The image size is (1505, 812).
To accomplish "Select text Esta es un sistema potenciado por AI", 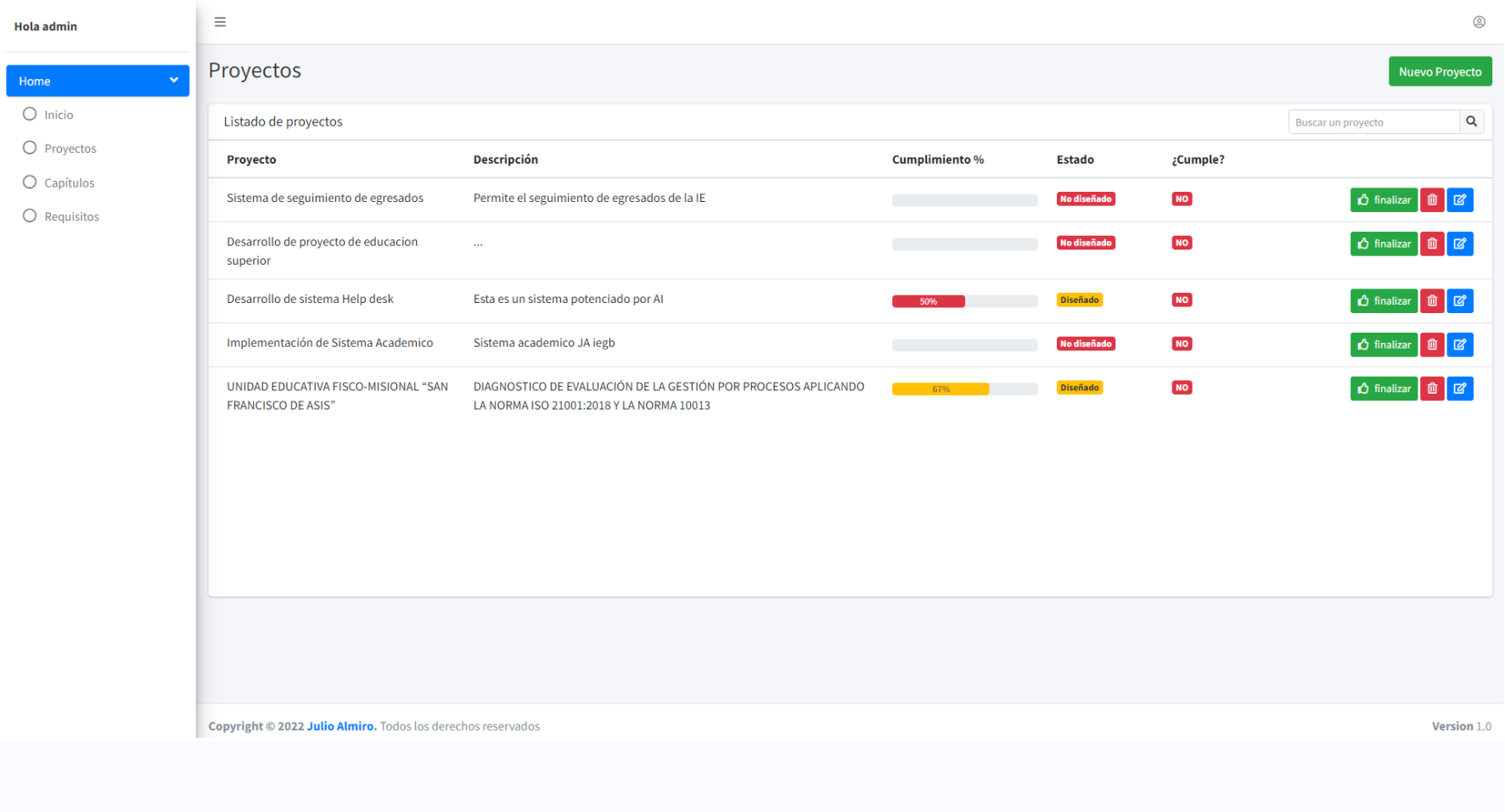I will point(569,299).
